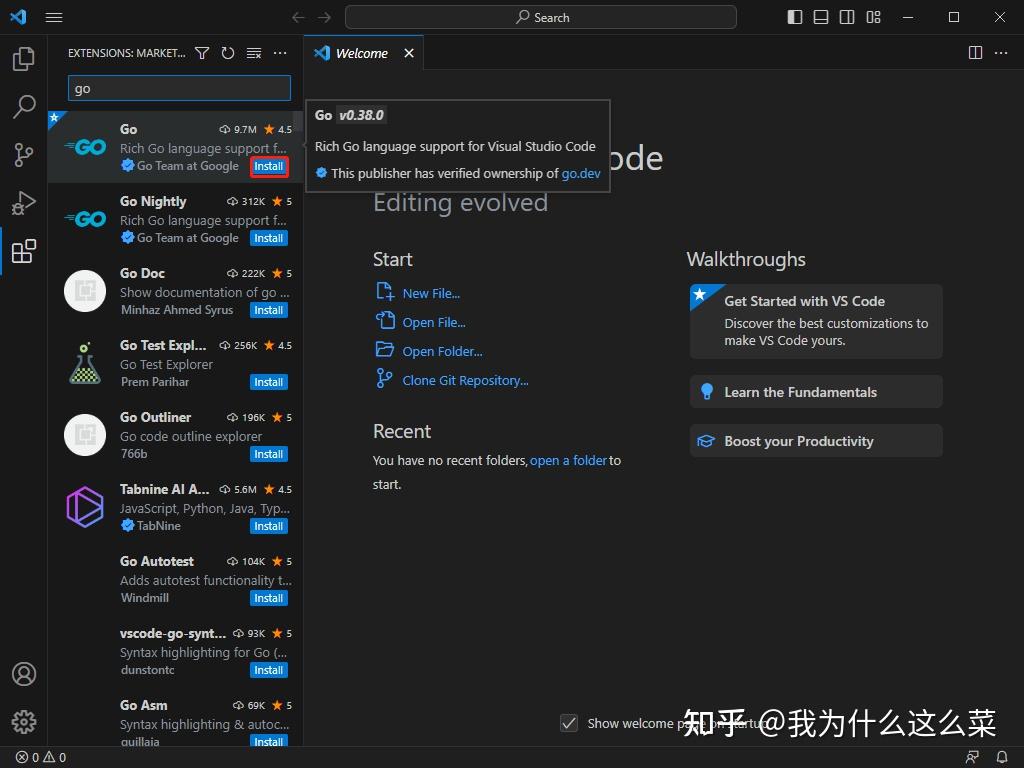The height and width of the screenshot is (768, 1024).
Task: Open the editor More Actions menu
Action: tap(1001, 53)
